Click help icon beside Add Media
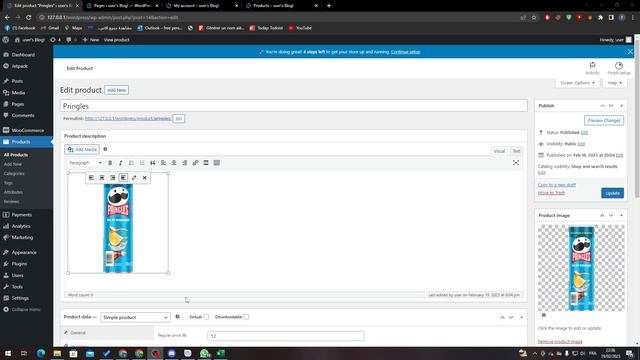The width and height of the screenshot is (640, 360). pyautogui.click(x=105, y=149)
